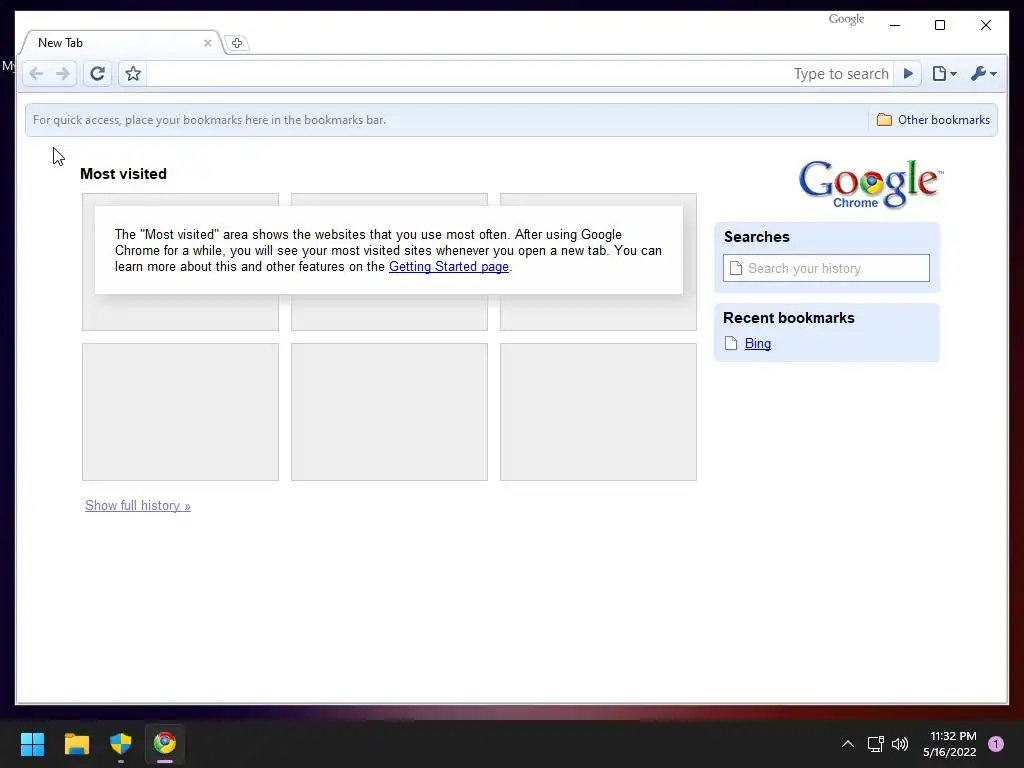Click the Search your history field
Image resolution: width=1024 pixels, height=768 pixels.
[826, 268]
